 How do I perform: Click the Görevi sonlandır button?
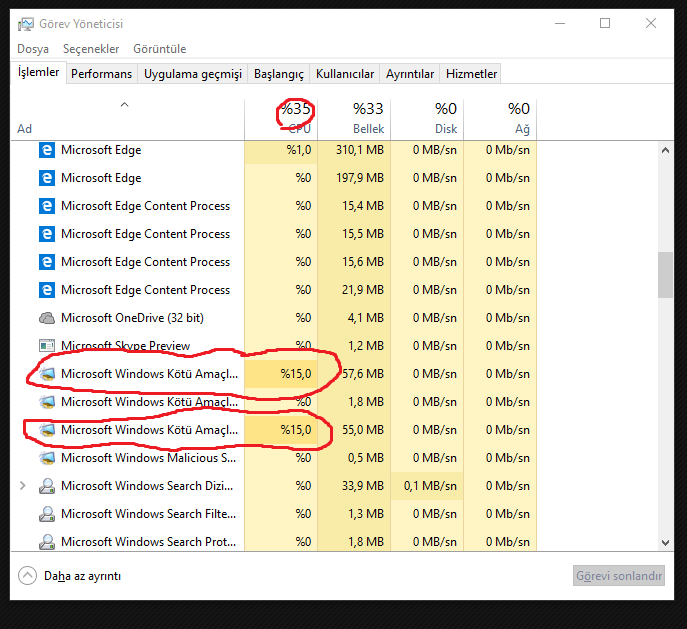click(x=619, y=576)
